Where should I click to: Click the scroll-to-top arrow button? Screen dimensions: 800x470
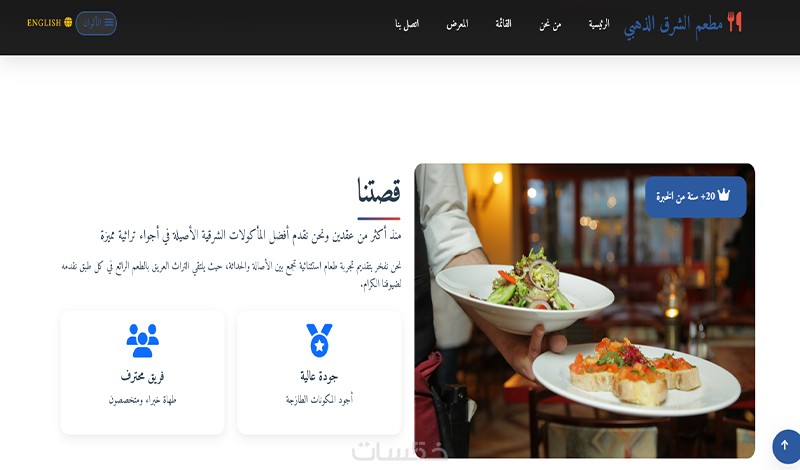pyautogui.click(x=785, y=446)
